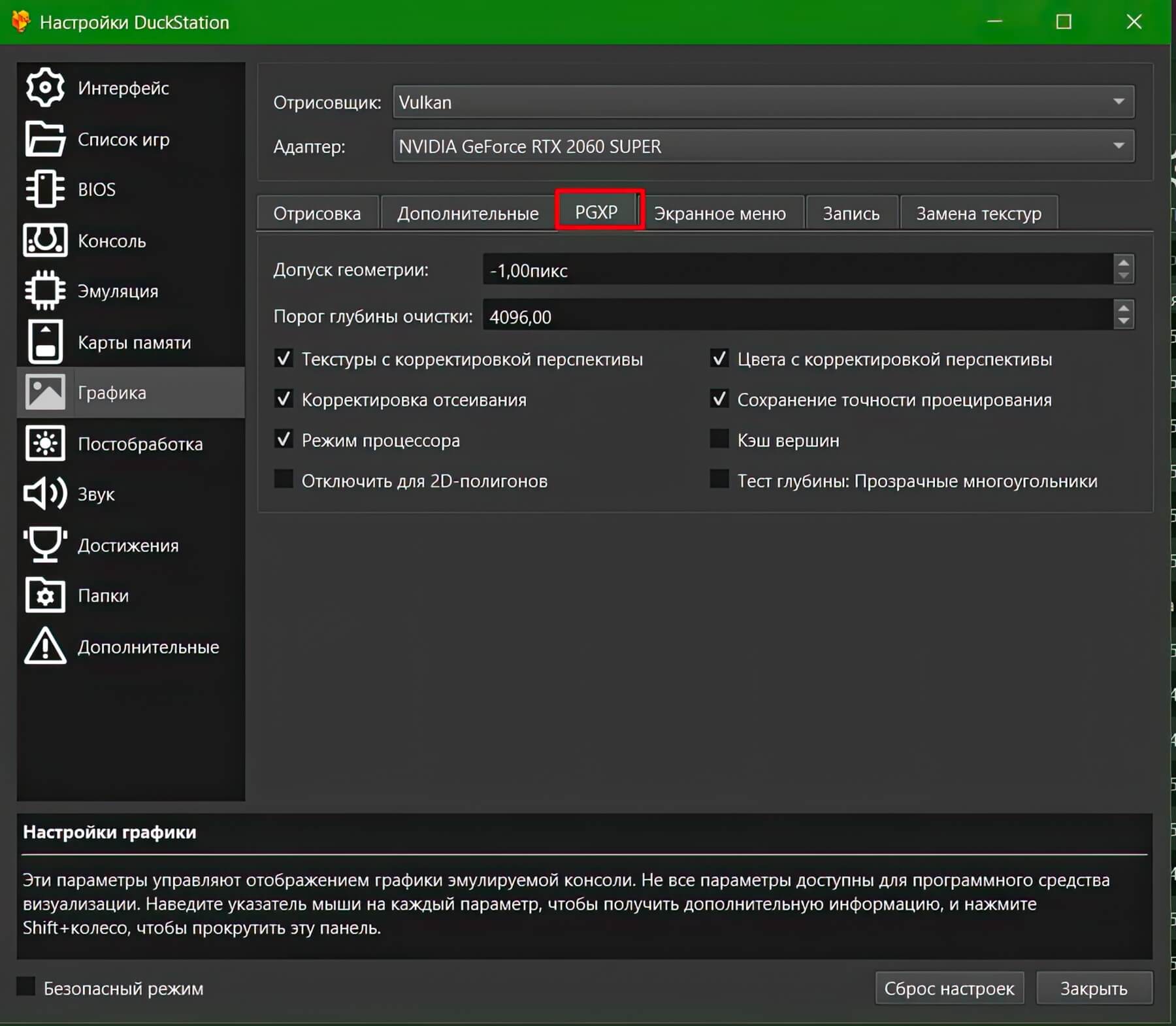
Task: Switch to the Отрисовка tab
Action: (318, 213)
